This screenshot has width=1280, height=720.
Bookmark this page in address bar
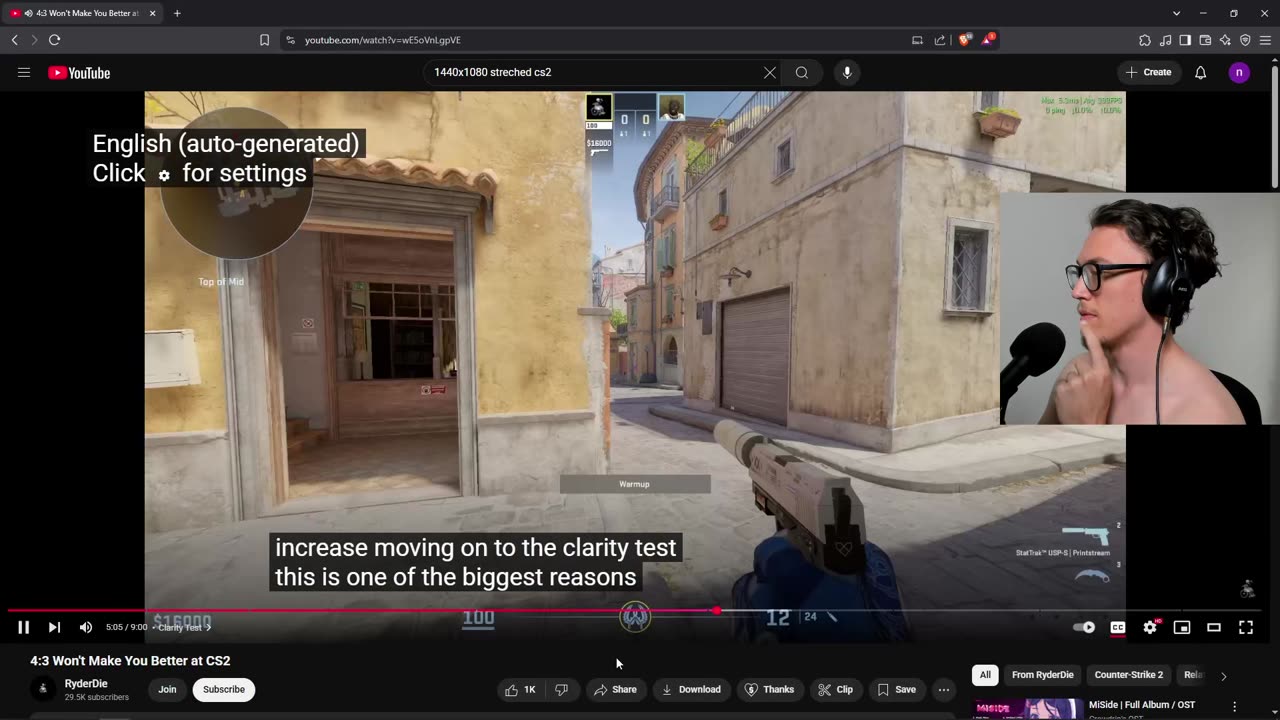coord(264,40)
